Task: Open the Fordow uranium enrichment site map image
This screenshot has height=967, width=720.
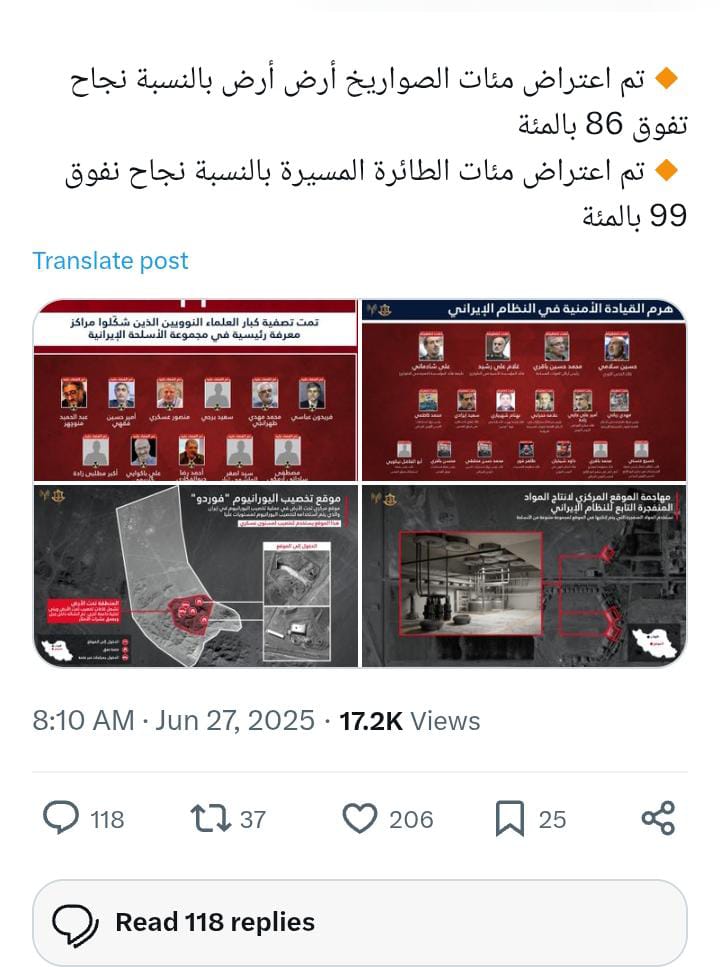Action: pos(195,576)
